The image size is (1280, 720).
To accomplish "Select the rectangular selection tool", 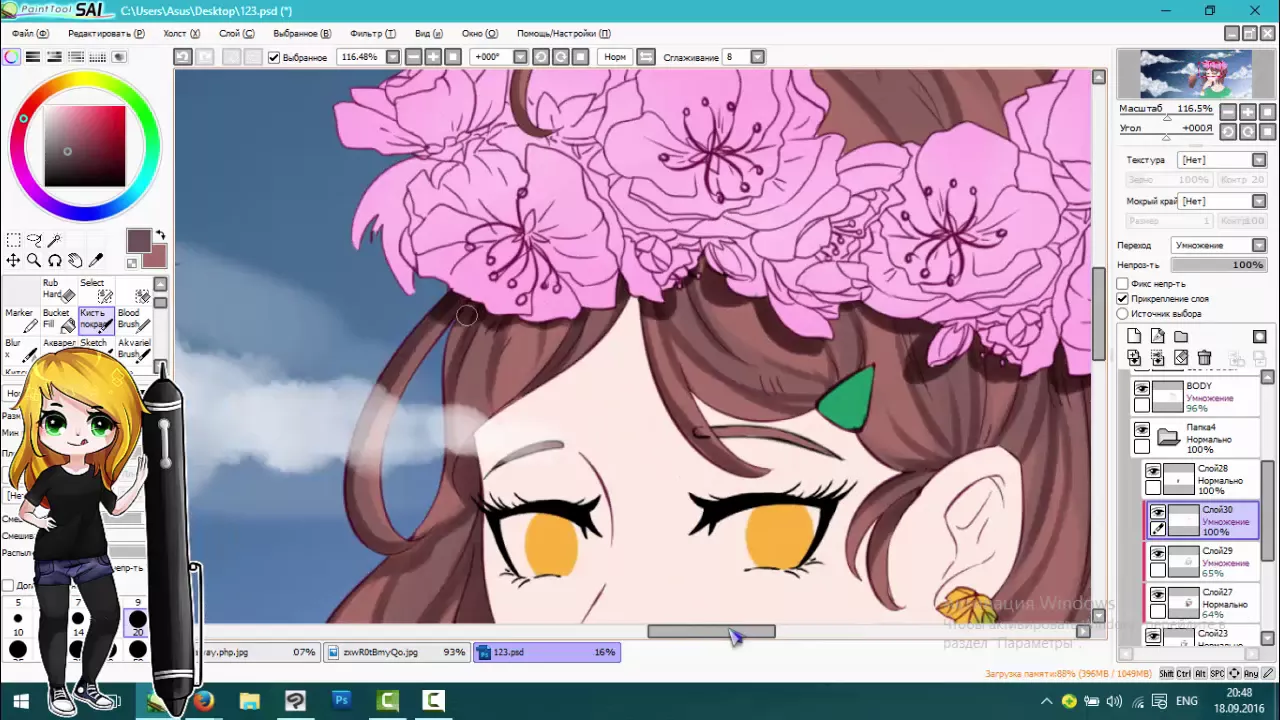I will (13, 240).
